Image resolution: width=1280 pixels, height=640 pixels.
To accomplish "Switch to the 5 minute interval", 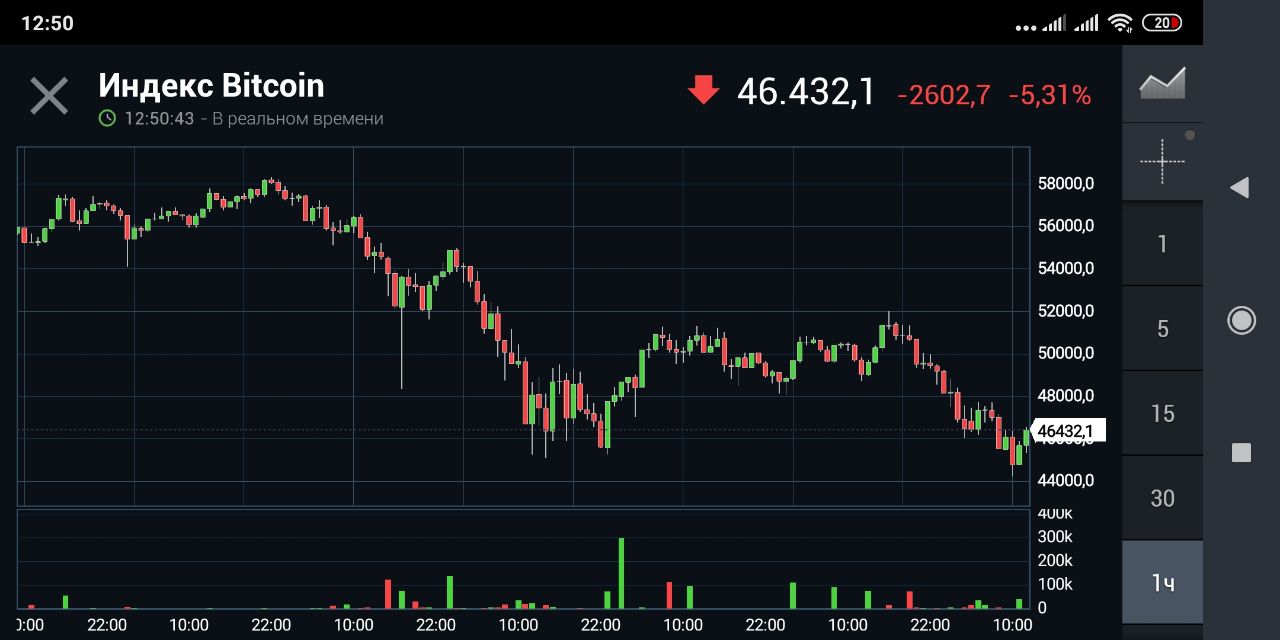I will [1162, 329].
